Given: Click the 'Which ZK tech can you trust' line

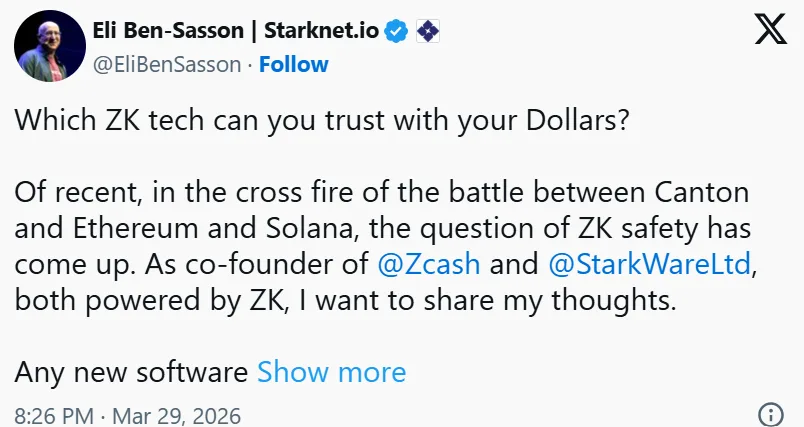Looking at the screenshot, I should [321, 121].
